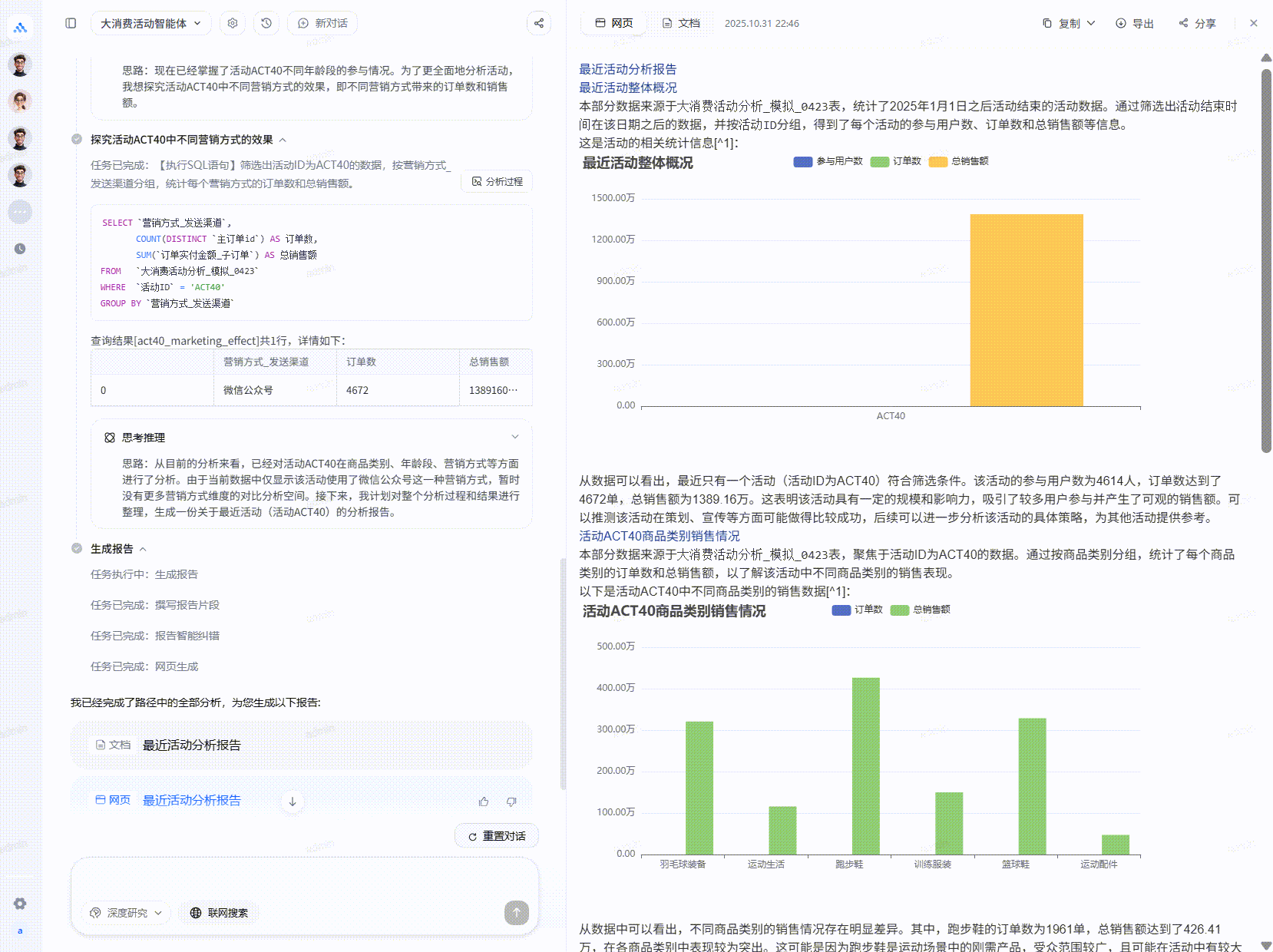Click the 重置对话 reset button

[x=497, y=836]
